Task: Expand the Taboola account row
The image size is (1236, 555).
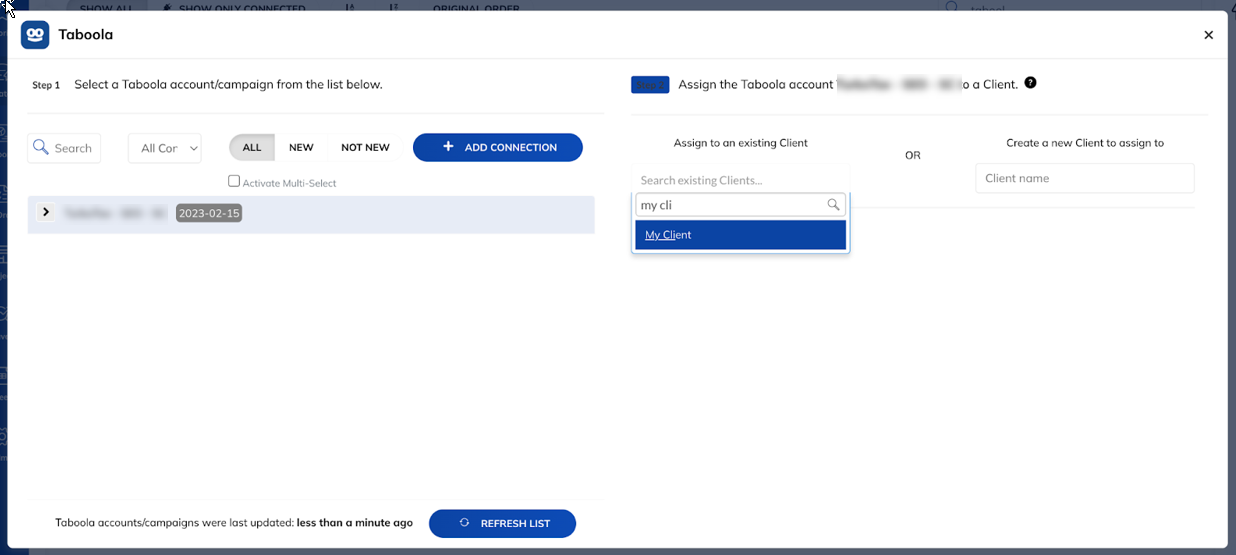Action: tap(45, 212)
